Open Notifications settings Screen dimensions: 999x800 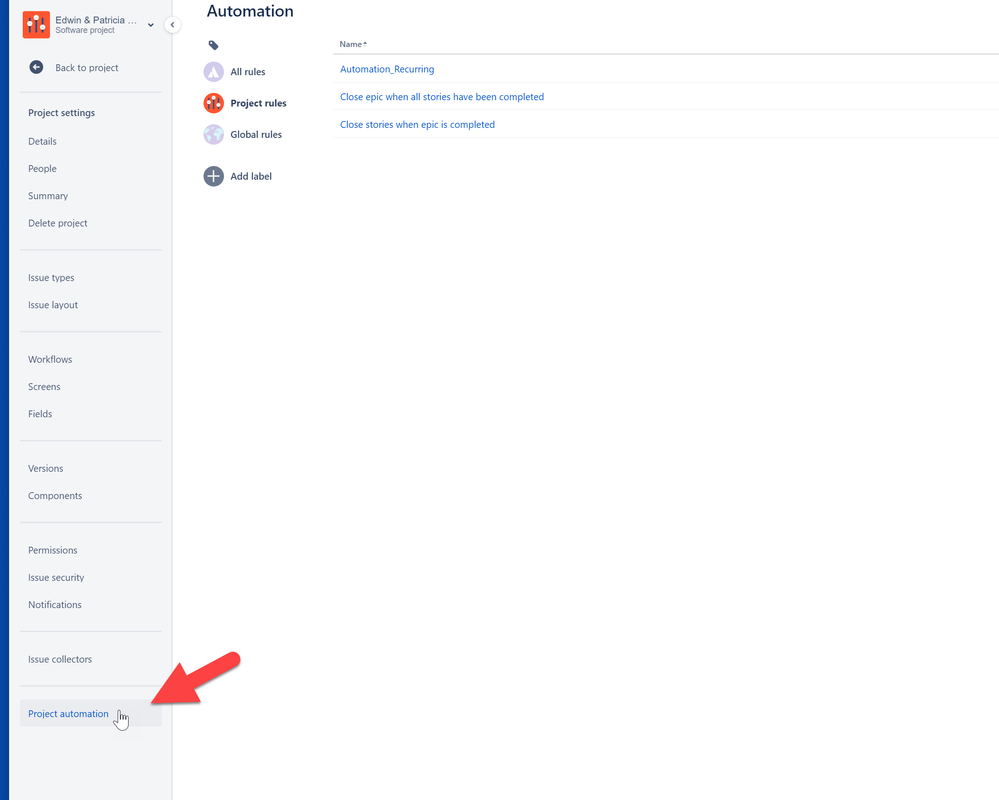pyautogui.click(x=55, y=605)
